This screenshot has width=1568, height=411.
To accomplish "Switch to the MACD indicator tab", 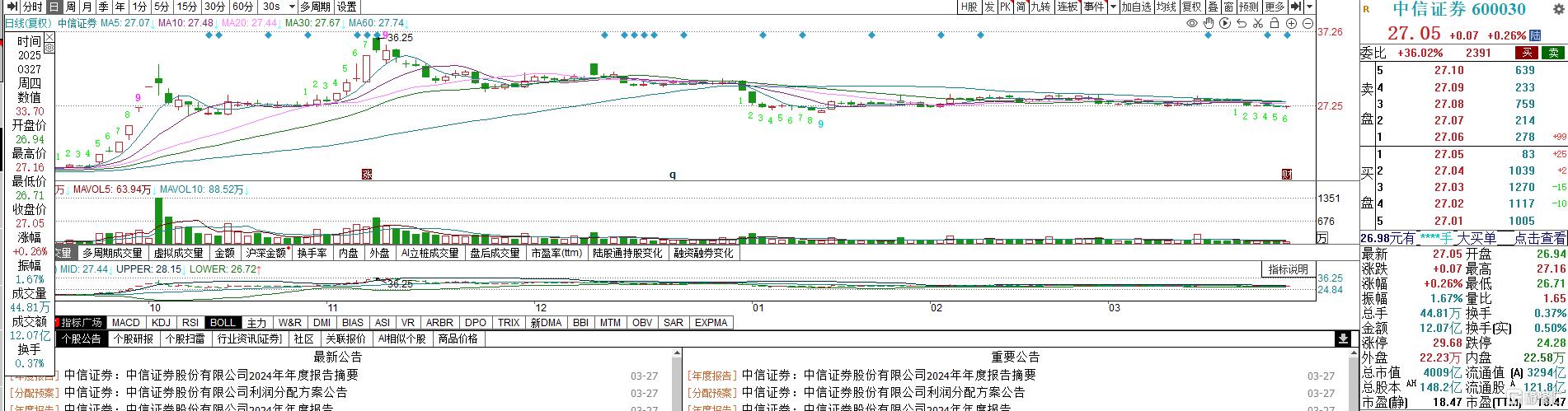I will pos(125,323).
